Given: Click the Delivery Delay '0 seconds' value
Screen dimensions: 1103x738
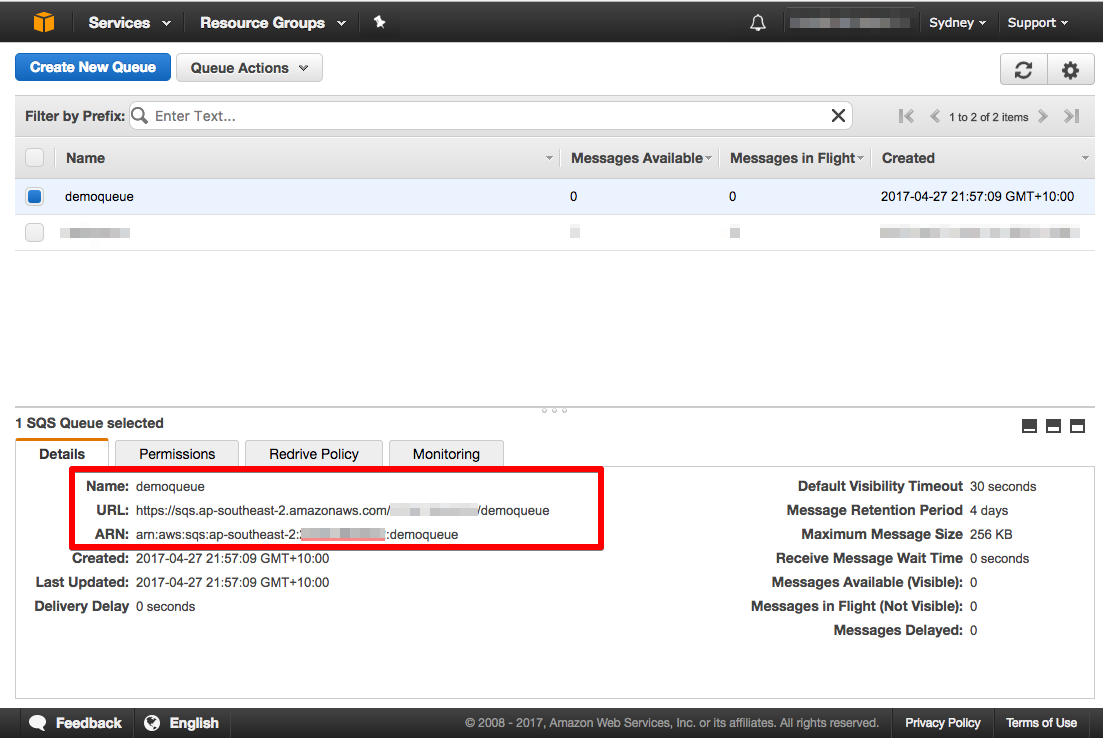Looking at the screenshot, I should [x=165, y=606].
